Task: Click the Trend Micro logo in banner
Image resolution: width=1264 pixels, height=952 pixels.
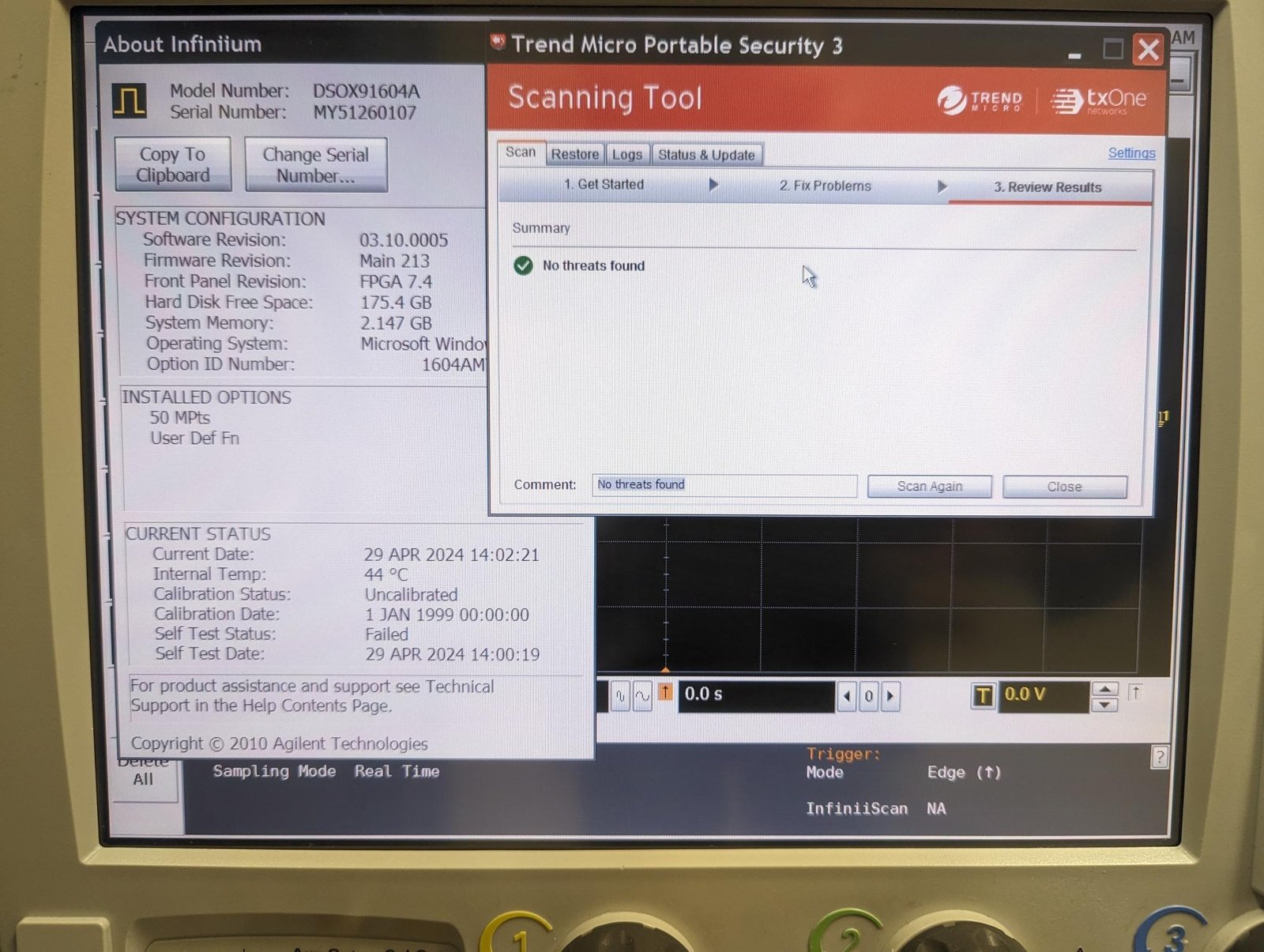Action: (x=980, y=100)
